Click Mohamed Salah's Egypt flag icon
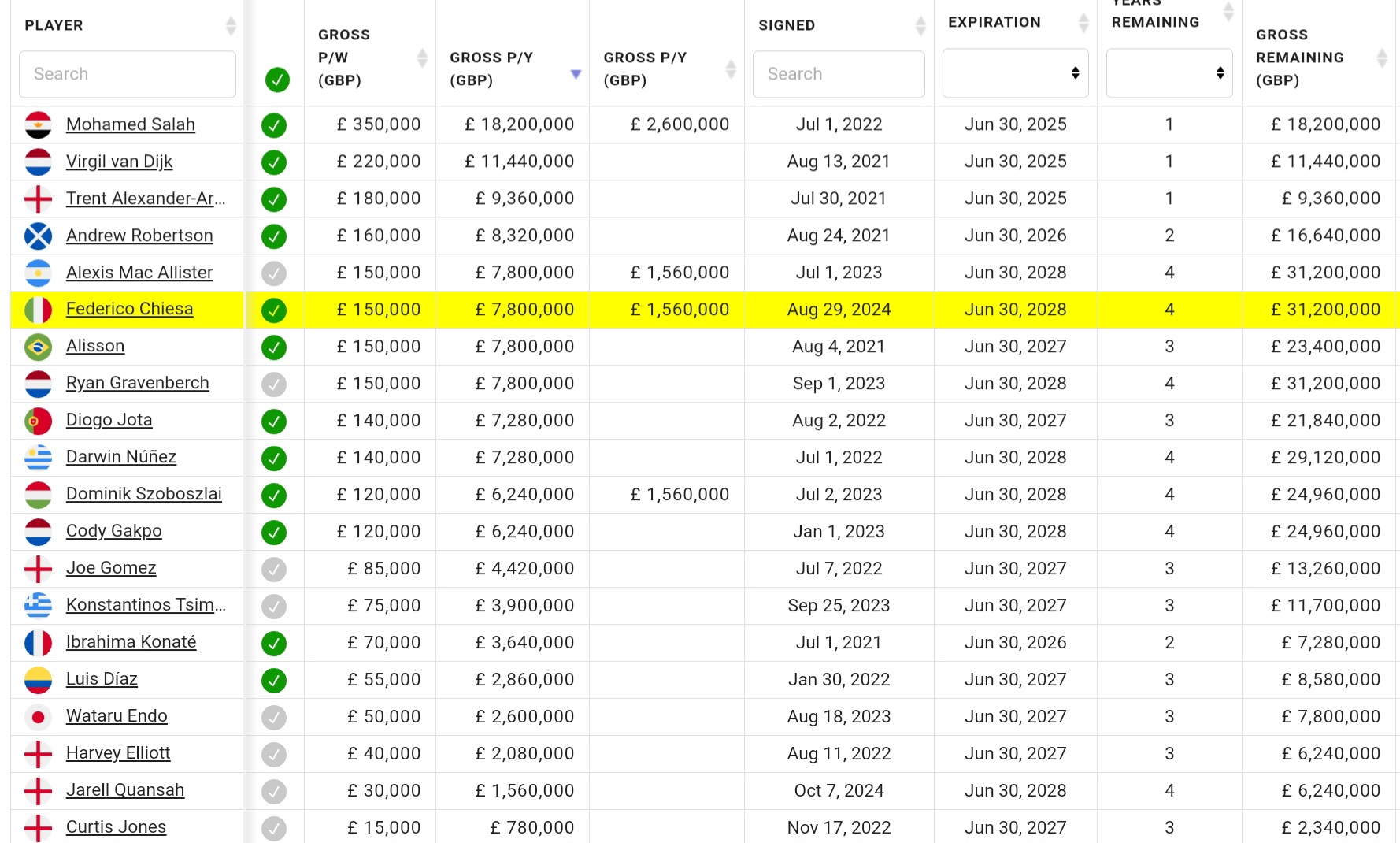This screenshot has height=843, width=1400. pos(38,124)
